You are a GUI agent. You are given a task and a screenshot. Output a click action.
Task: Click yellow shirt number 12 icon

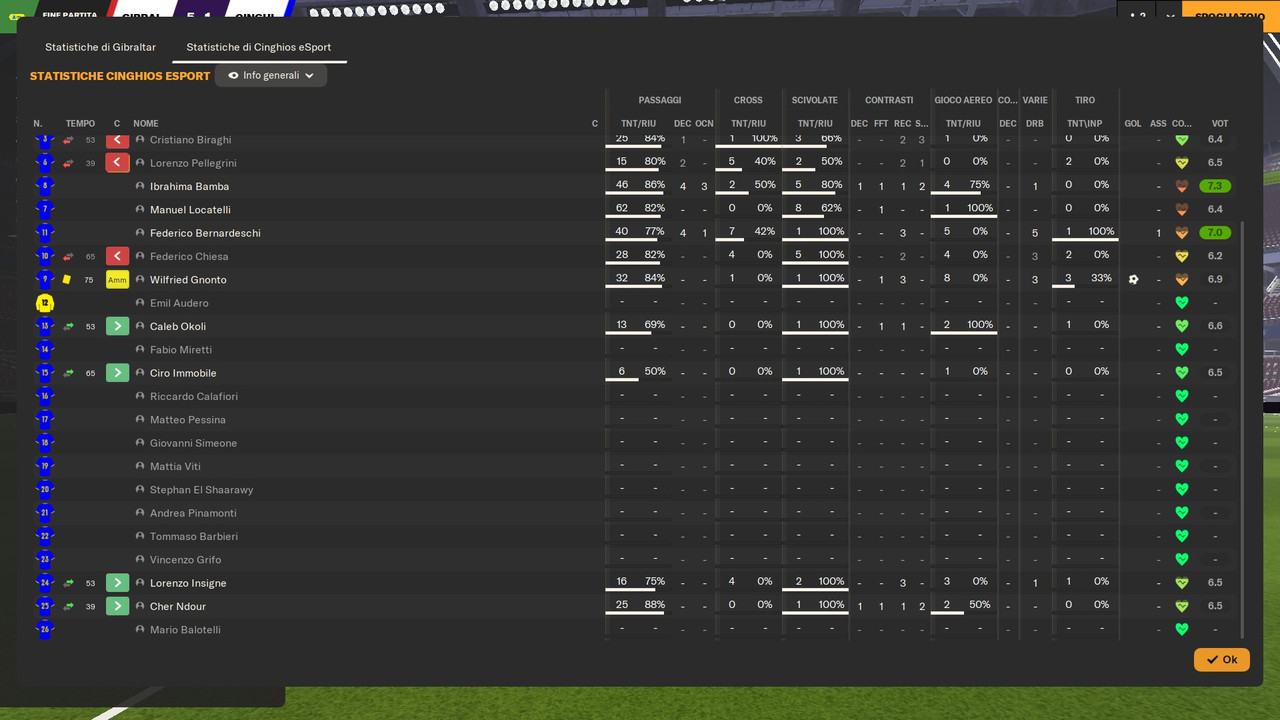(x=44, y=303)
